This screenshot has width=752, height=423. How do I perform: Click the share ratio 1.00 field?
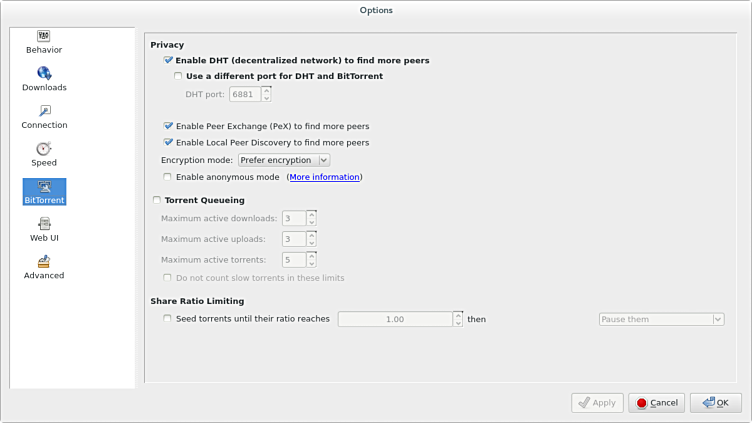[394, 319]
